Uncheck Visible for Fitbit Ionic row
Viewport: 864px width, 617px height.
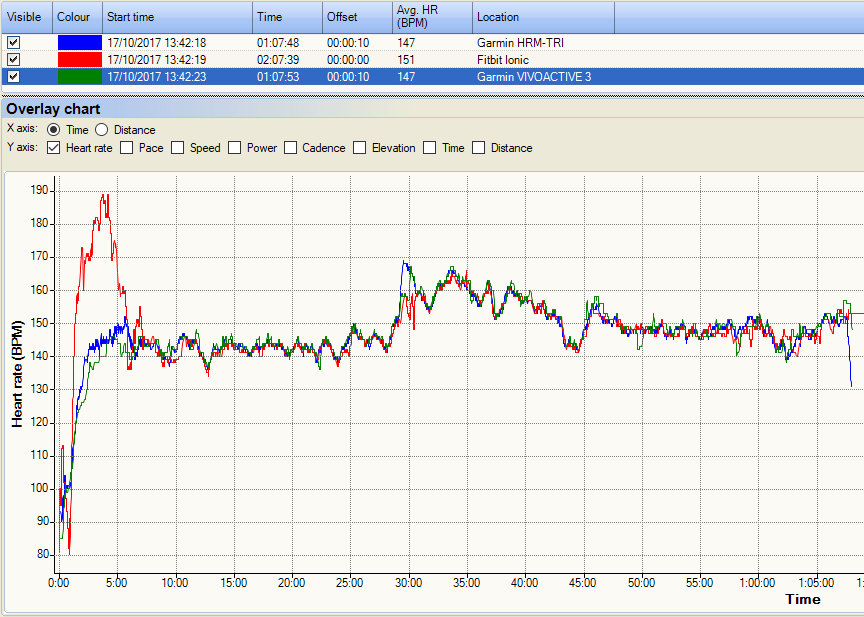(13, 59)
